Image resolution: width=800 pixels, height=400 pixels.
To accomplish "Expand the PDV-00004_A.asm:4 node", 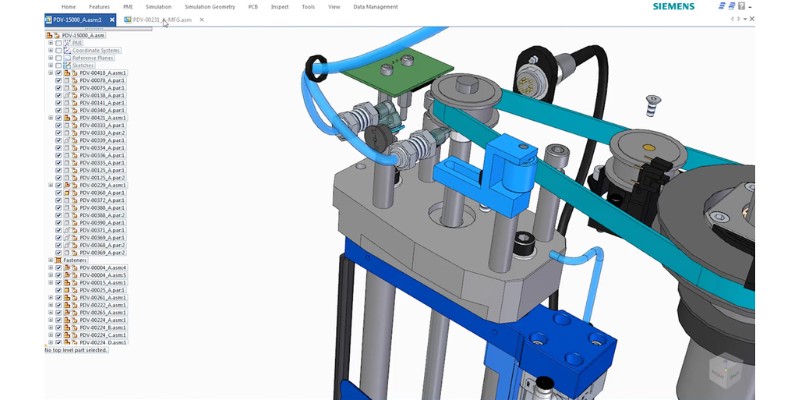I will coord(51,267).
